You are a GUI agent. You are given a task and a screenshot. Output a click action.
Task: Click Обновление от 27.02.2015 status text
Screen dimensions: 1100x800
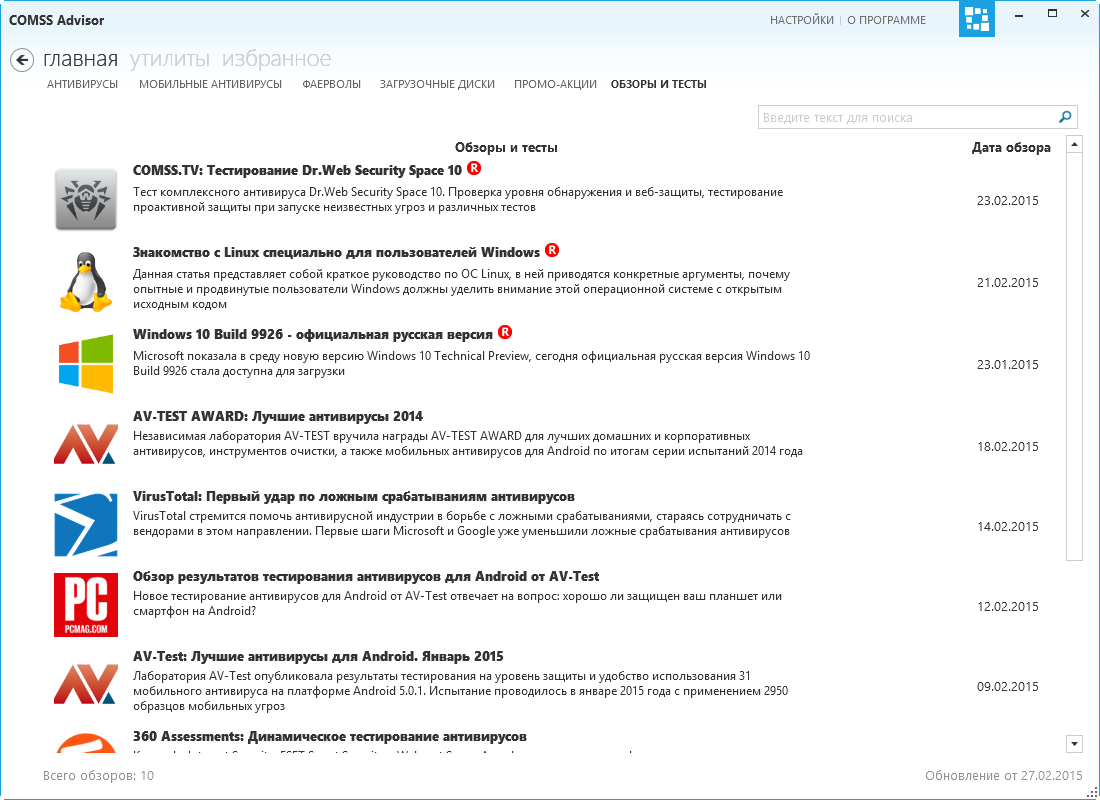click(x=1004, y=776)
